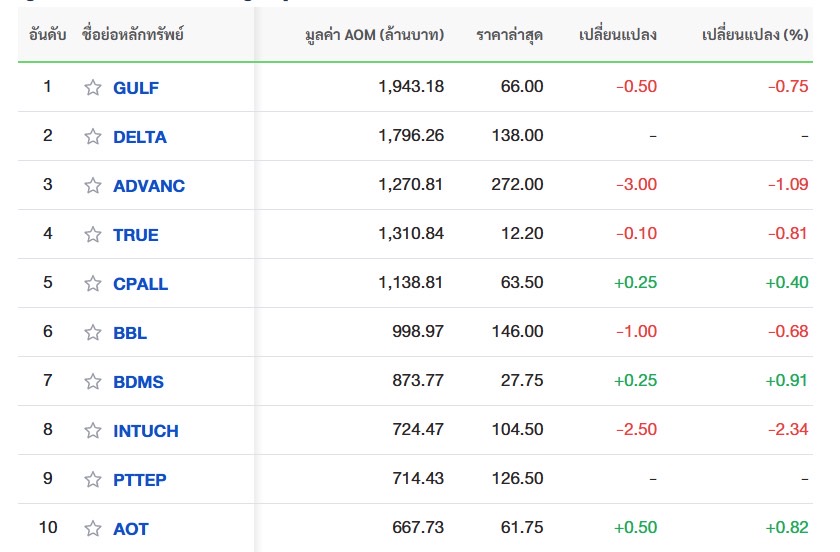
Task: Click TRUE value 1,310.84
Action: (411, 234)
